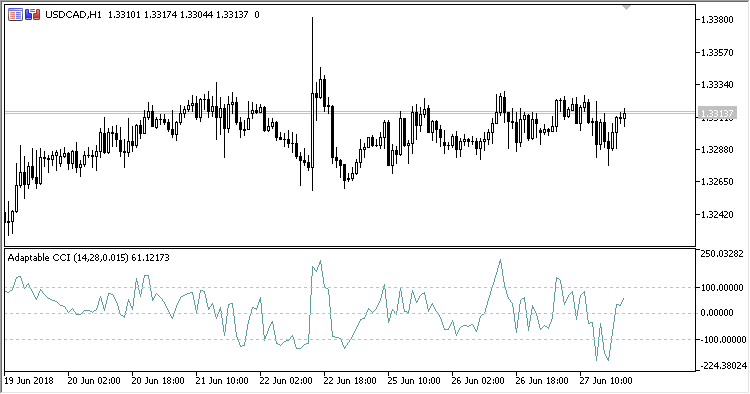Screen dimensions: 750x394
Task: Click the chart shift triangle marker
Action: click(626, 7)
